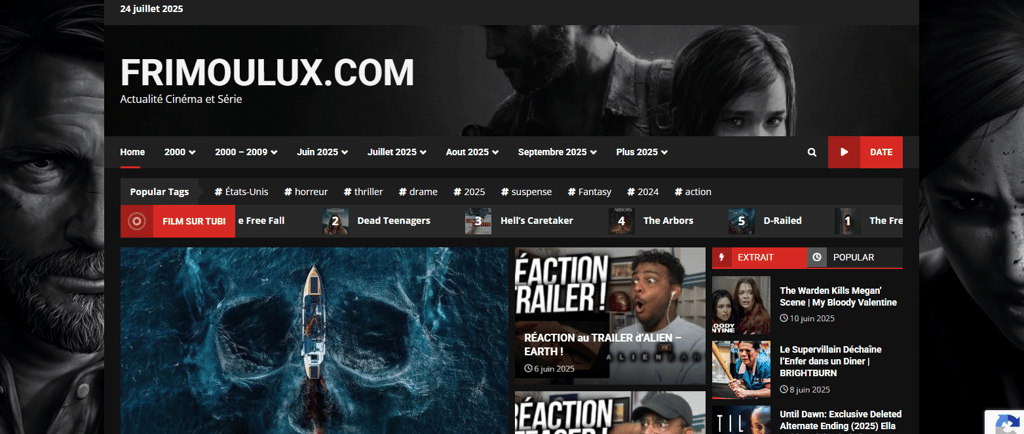This screenshot has height=434, width=1024.
Task: Select the 2024 tag
Action: point(643,192)
